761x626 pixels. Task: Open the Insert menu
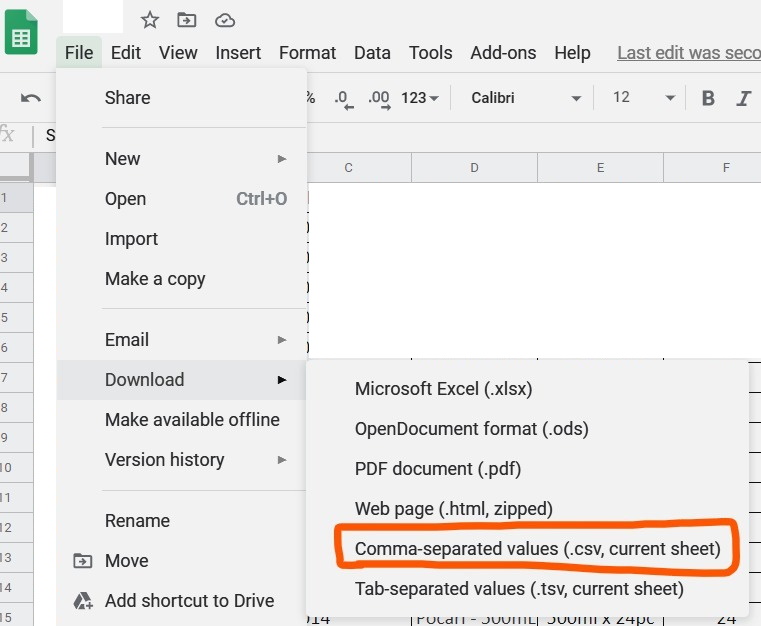pos(238,52)
